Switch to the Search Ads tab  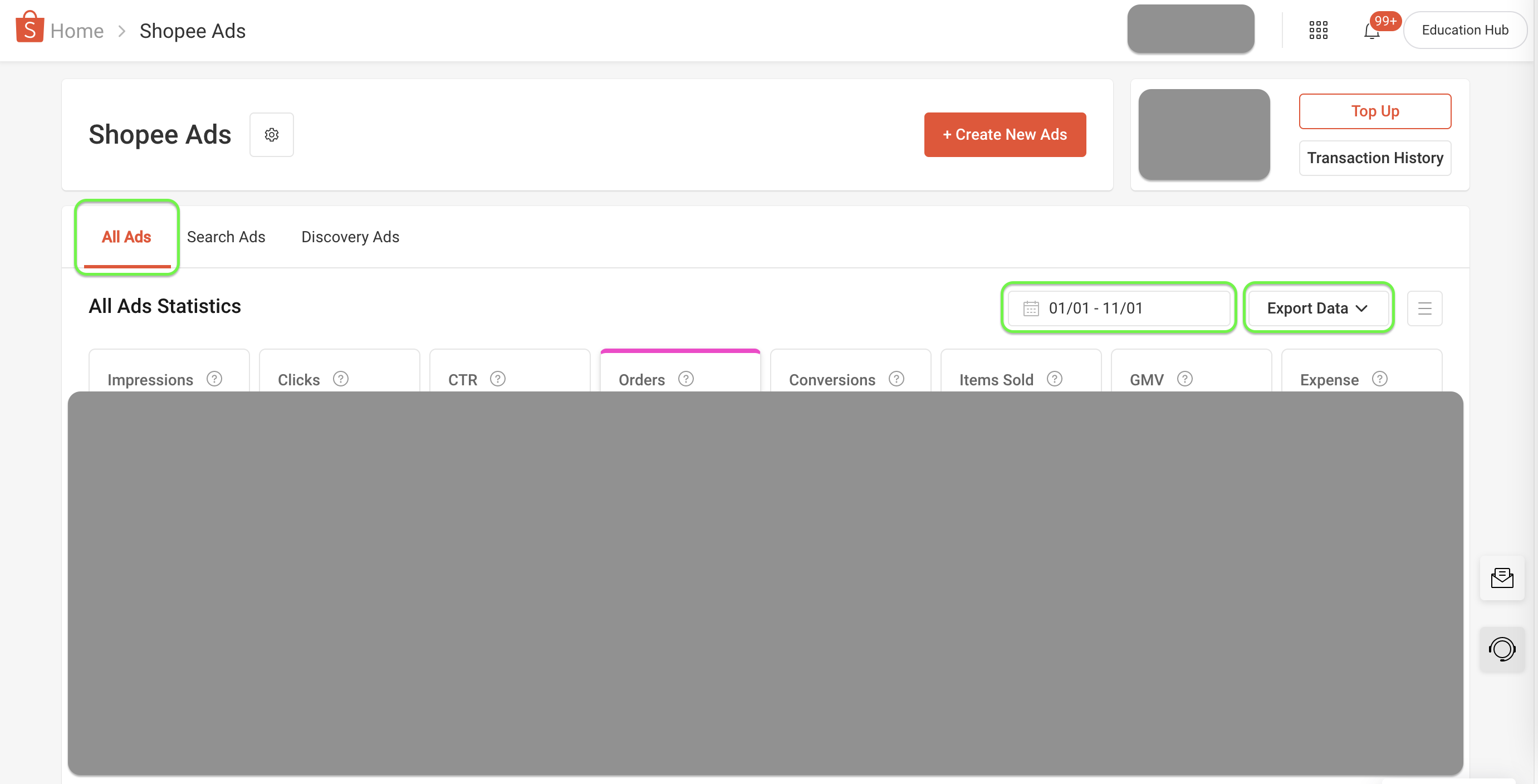[x=226, y=237]
